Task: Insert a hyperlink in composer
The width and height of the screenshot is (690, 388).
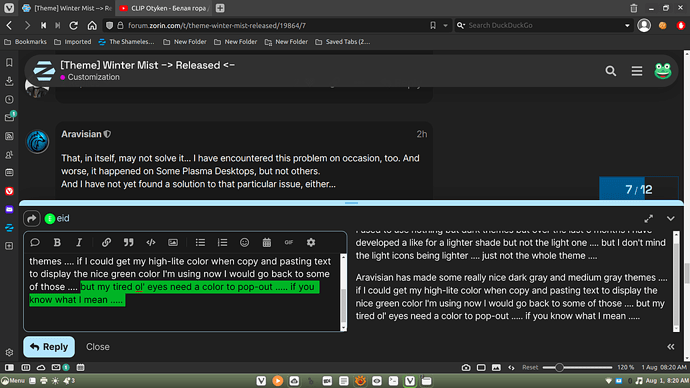Action: tap(106, 242)
